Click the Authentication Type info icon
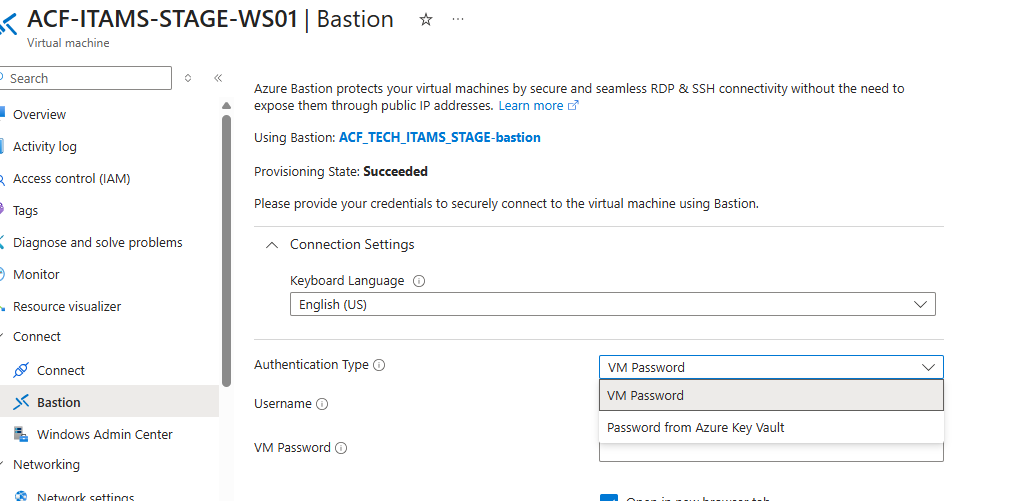This screenshot has width=1026, height=501. [x=379, y=366]
